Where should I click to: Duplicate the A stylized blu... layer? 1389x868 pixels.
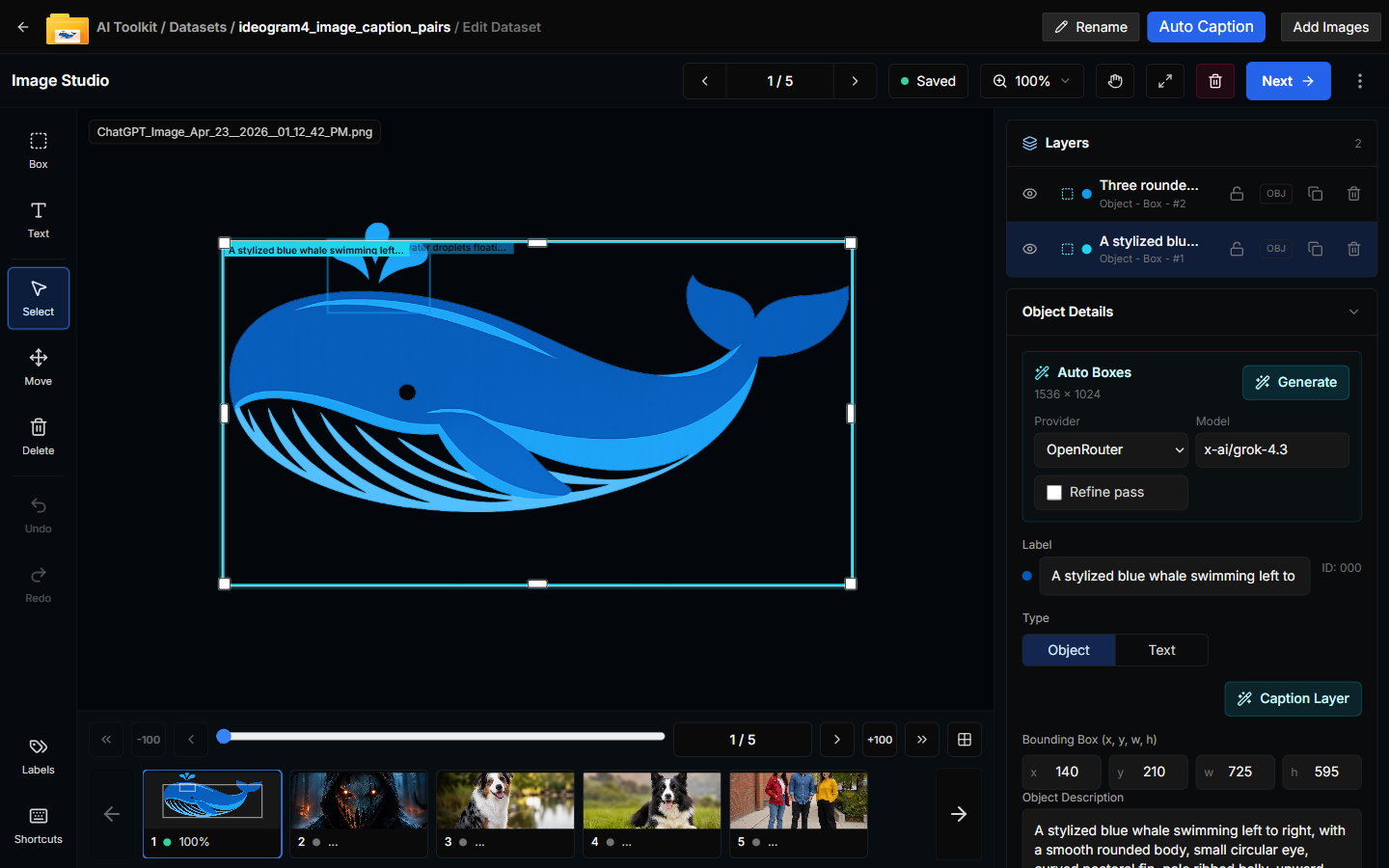point(1315,249)
